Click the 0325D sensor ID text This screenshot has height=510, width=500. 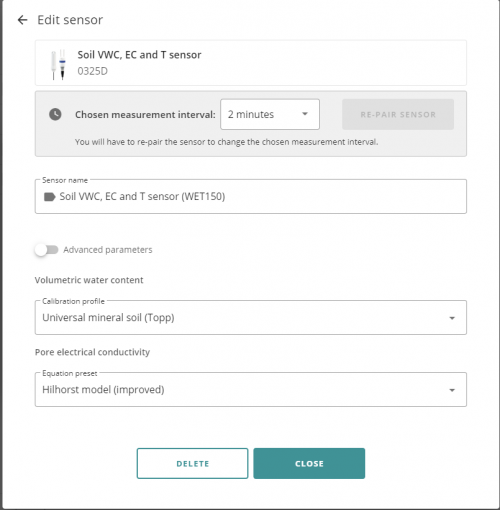[93, 71]
